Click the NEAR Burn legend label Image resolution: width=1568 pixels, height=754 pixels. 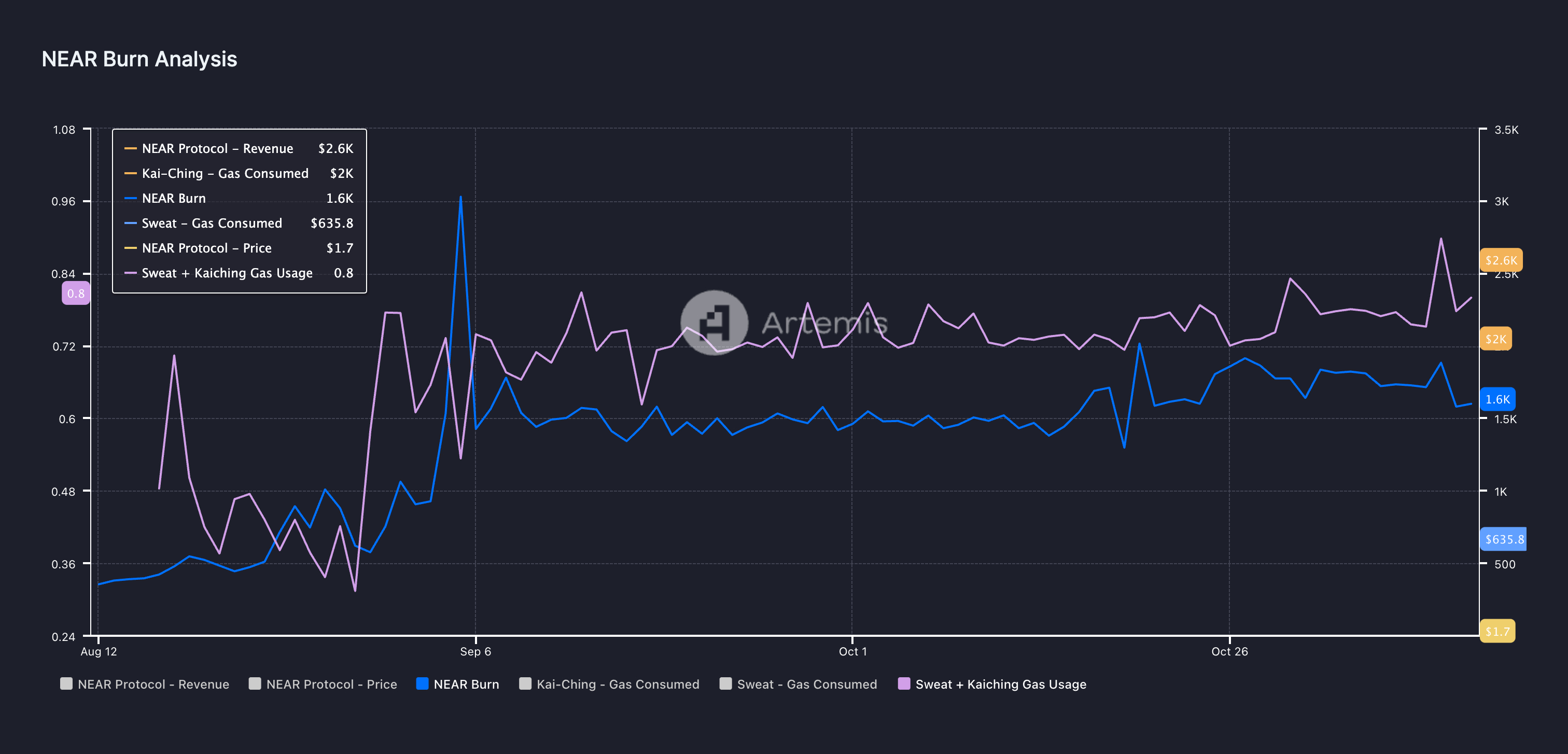click(x=466, y=684)
